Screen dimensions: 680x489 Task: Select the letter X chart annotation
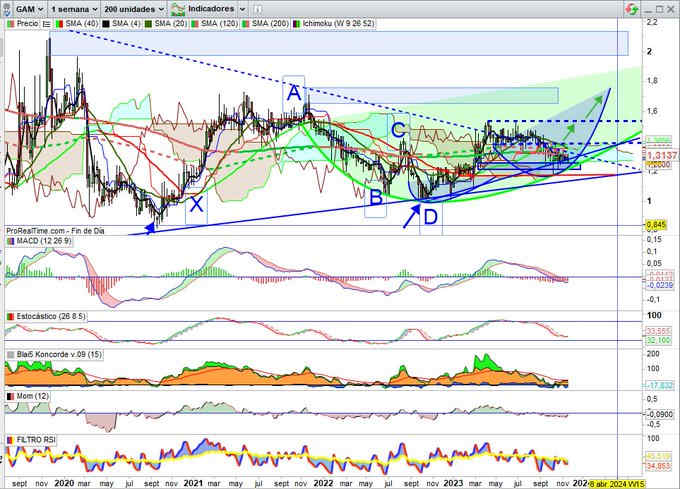(x=196, y=205)
